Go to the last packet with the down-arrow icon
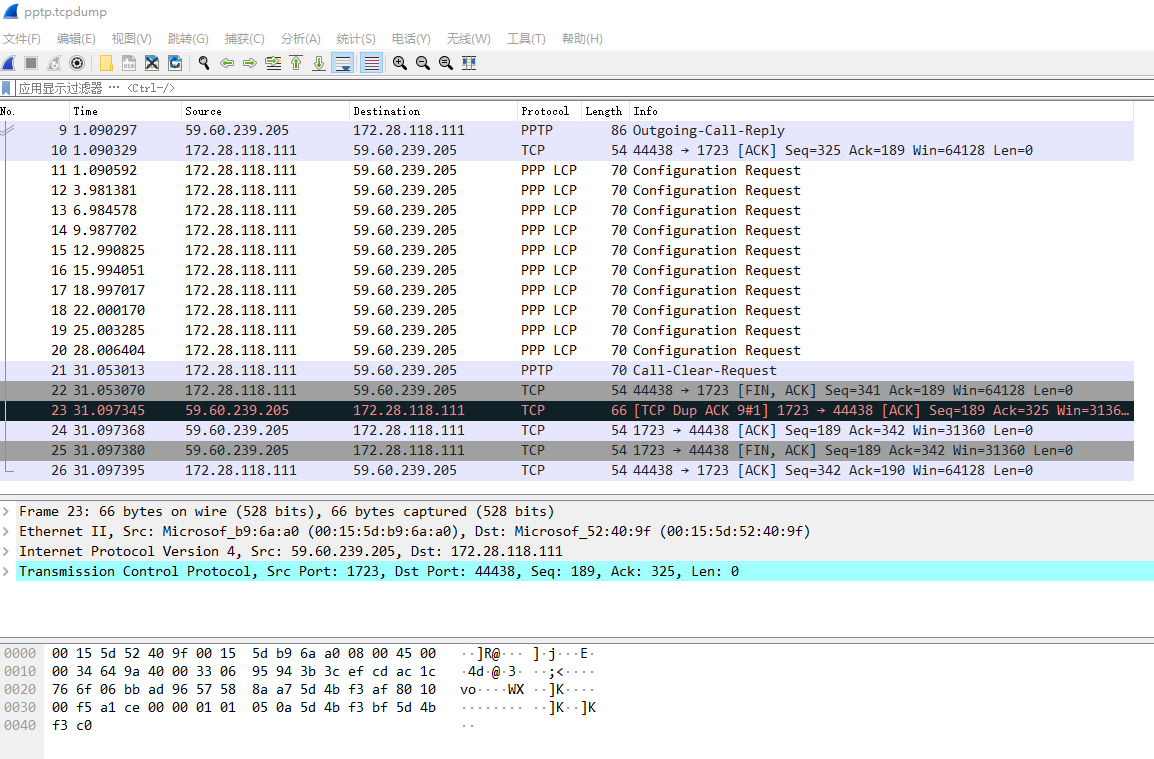Screen dimensions: 1154x759 click(318, 62)
